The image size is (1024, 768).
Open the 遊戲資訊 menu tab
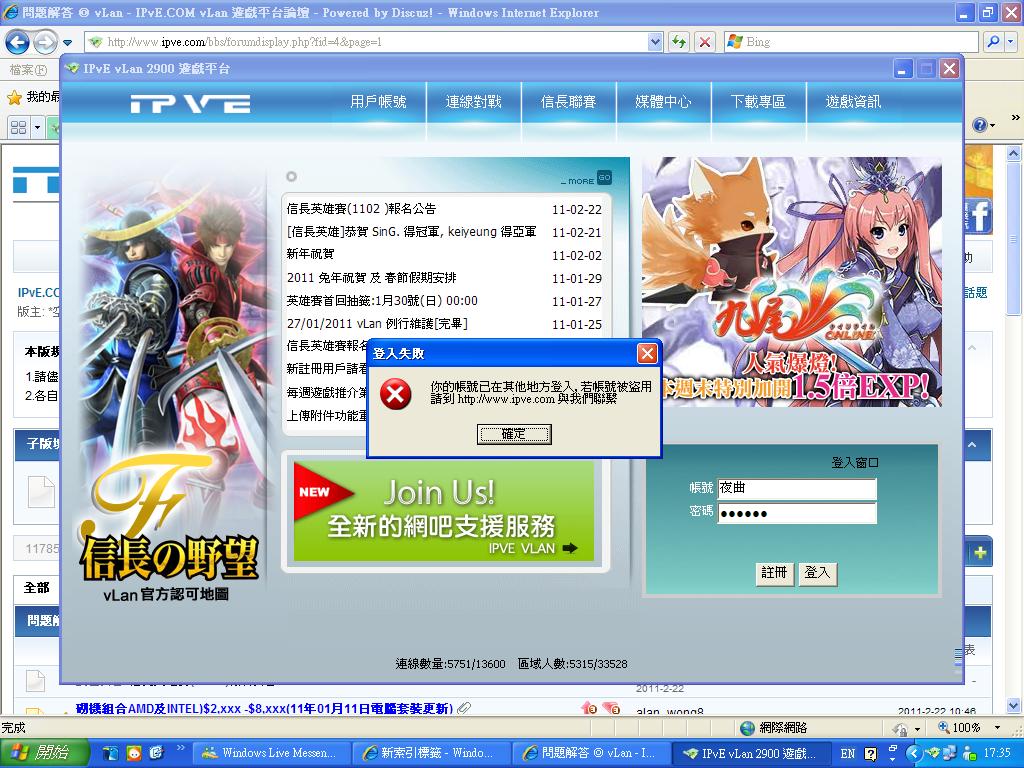click(854, 102)
